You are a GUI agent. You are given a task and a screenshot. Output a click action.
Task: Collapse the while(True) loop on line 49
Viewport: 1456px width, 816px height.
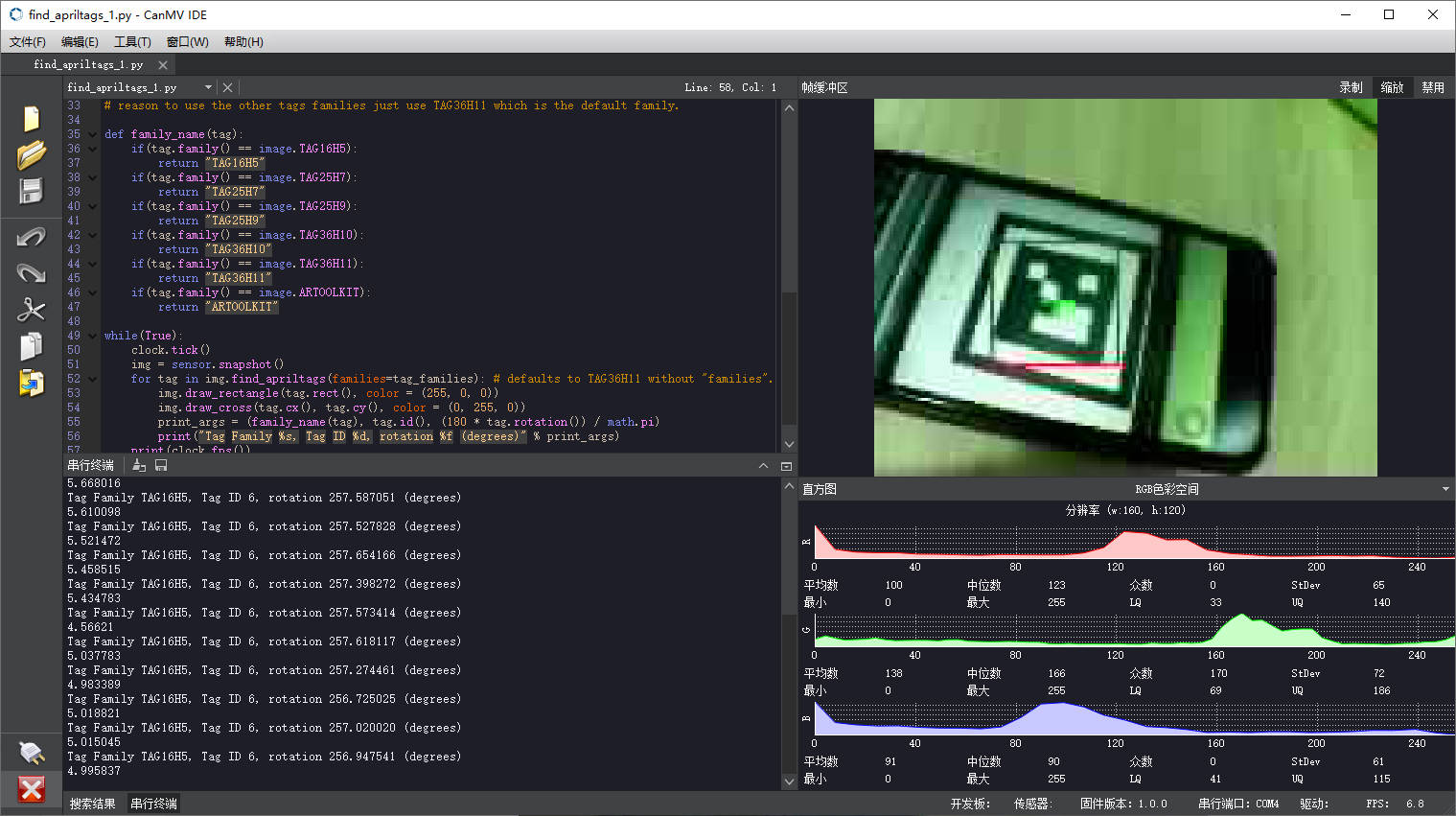(93, 336)
